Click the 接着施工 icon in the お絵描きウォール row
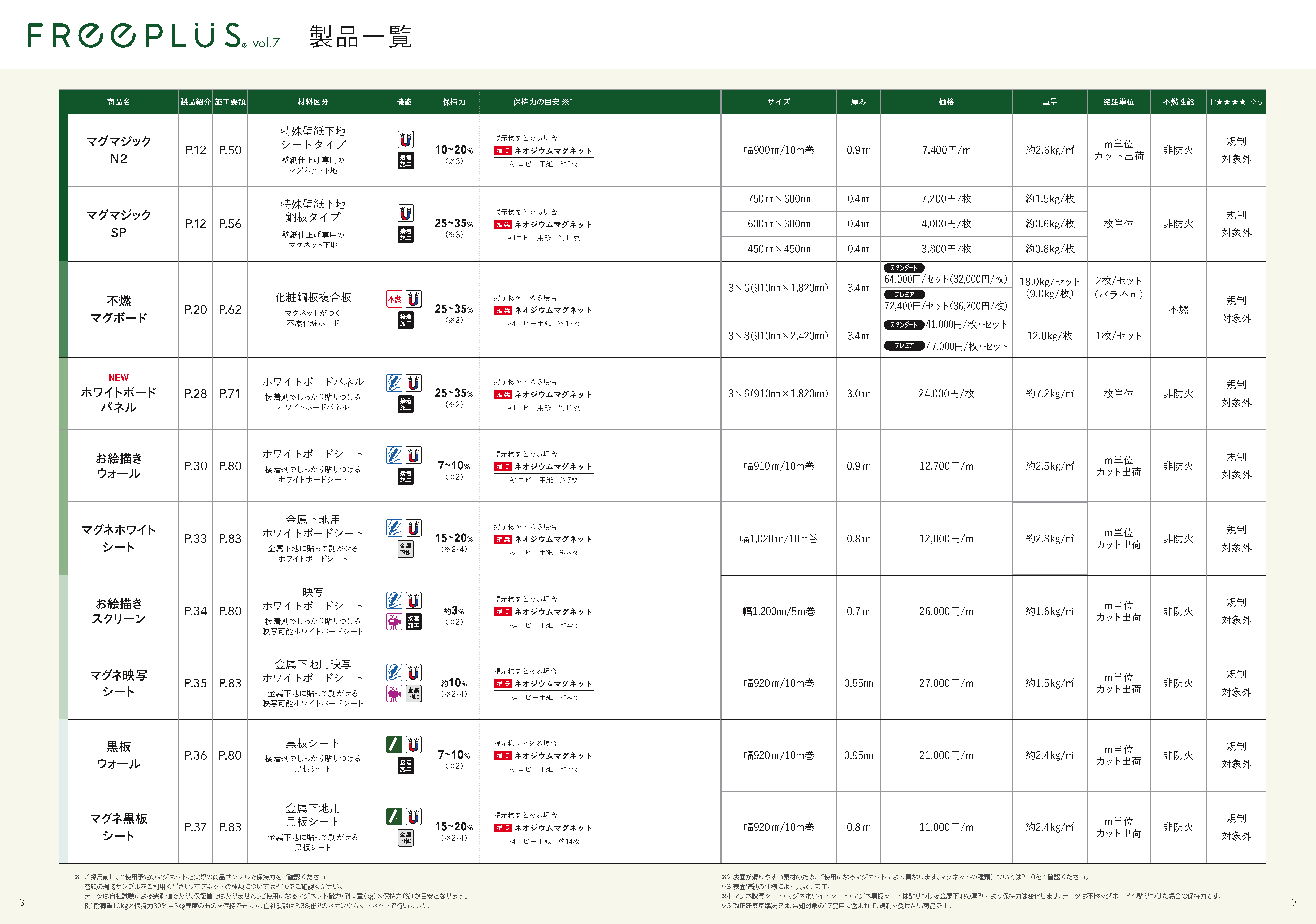Screen dimensions: 1316x924 coord(405,476)
